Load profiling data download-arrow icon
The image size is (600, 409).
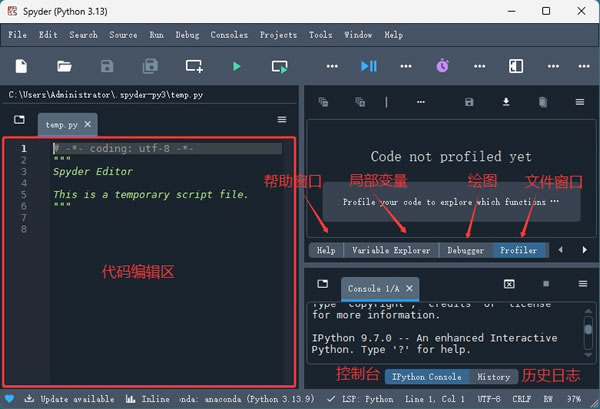coord(506,102)
